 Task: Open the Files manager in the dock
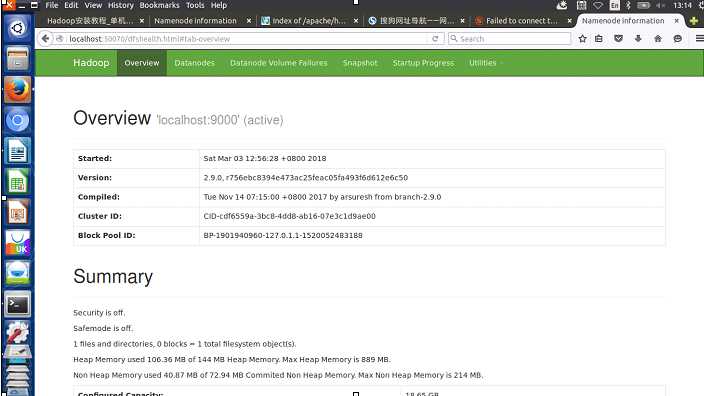pyautogui.click(x=18, y=59)
